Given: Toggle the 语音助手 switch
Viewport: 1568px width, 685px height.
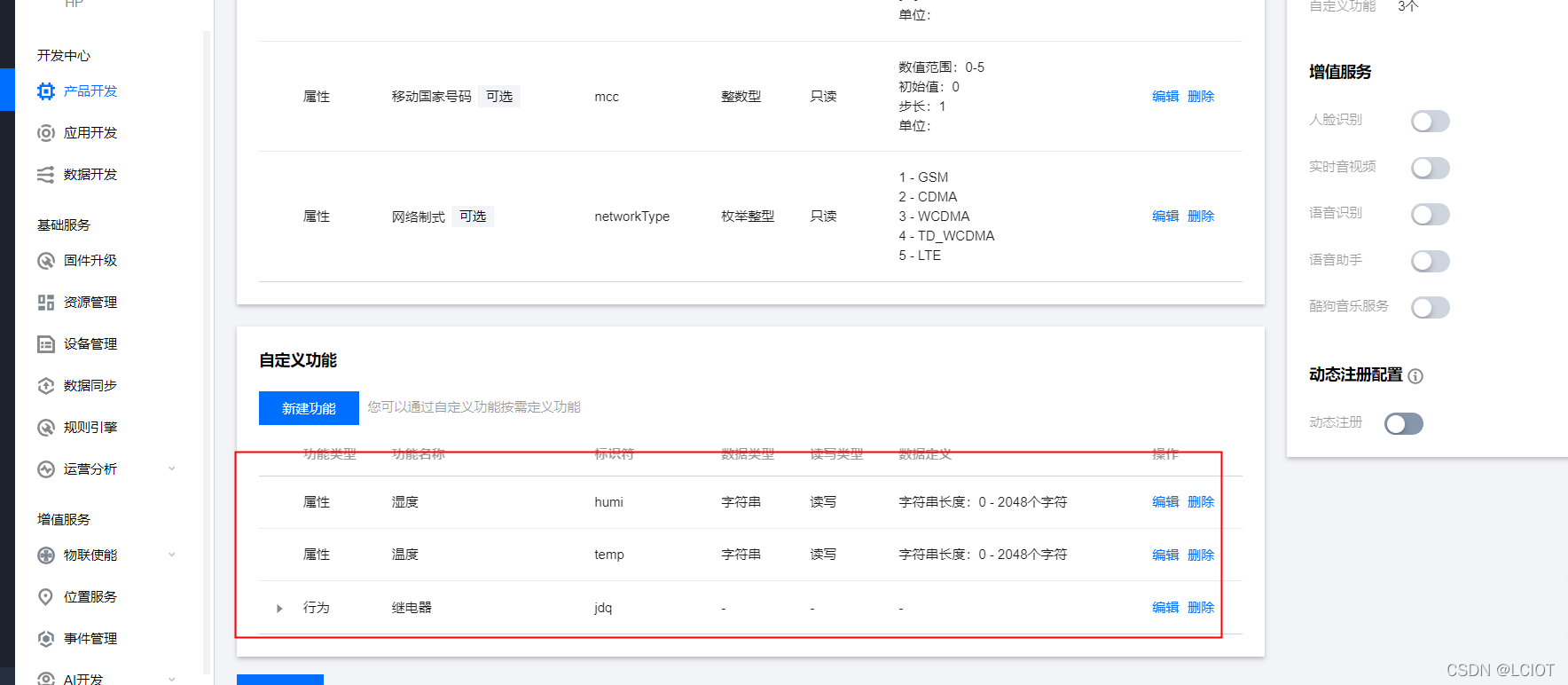Looking at the screenshot, I should tap(1431, 261).
